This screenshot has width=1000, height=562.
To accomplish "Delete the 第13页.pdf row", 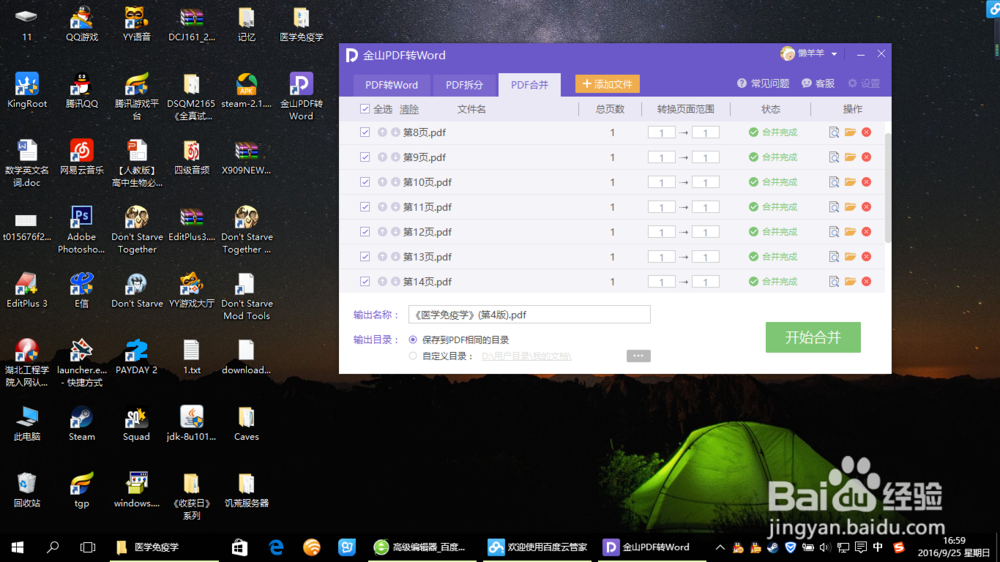I will point(866,256).
